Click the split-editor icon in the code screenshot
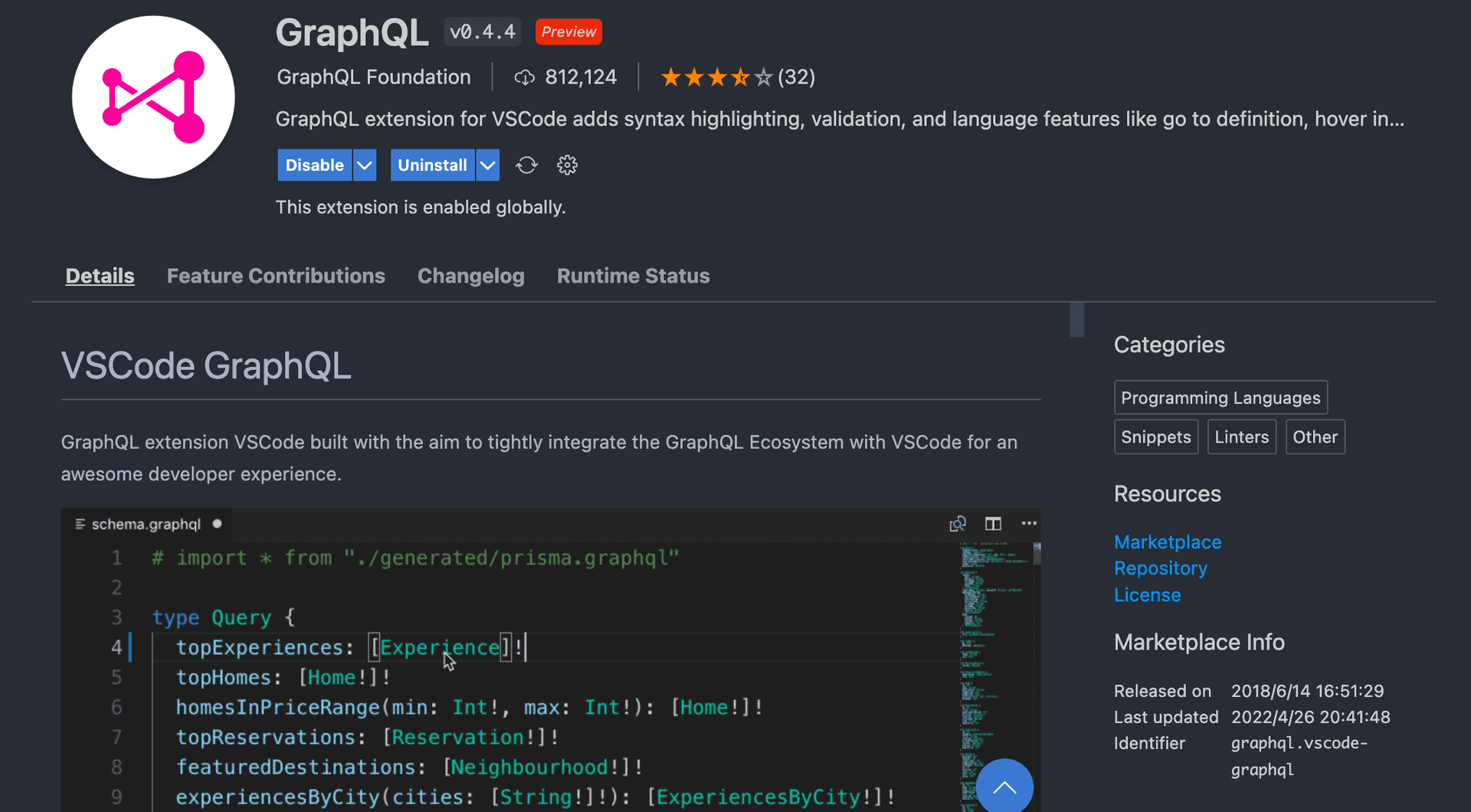1471x812 pixels. [x=993, y=523]
